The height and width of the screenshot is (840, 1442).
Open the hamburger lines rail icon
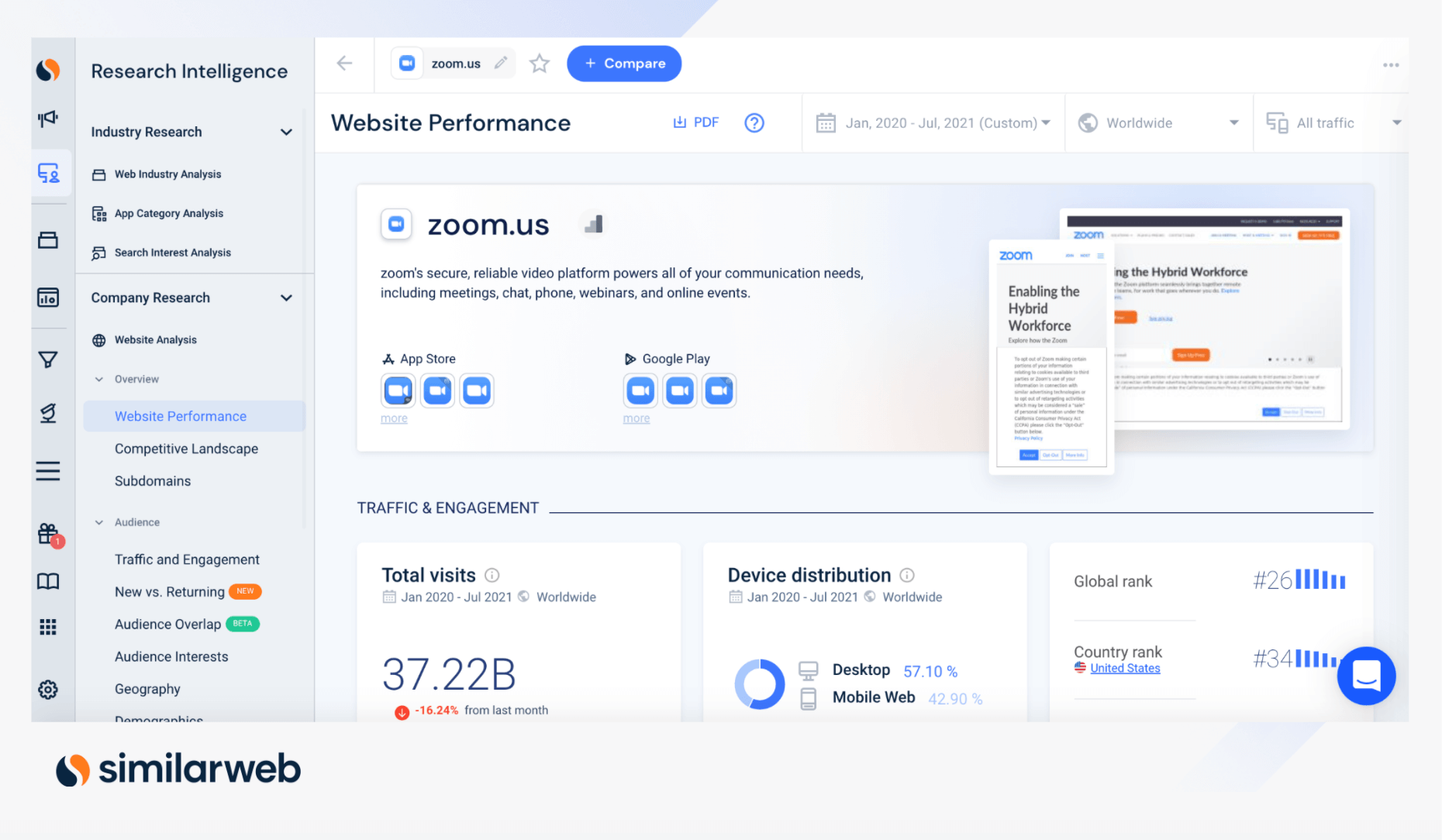pos(48,471)
